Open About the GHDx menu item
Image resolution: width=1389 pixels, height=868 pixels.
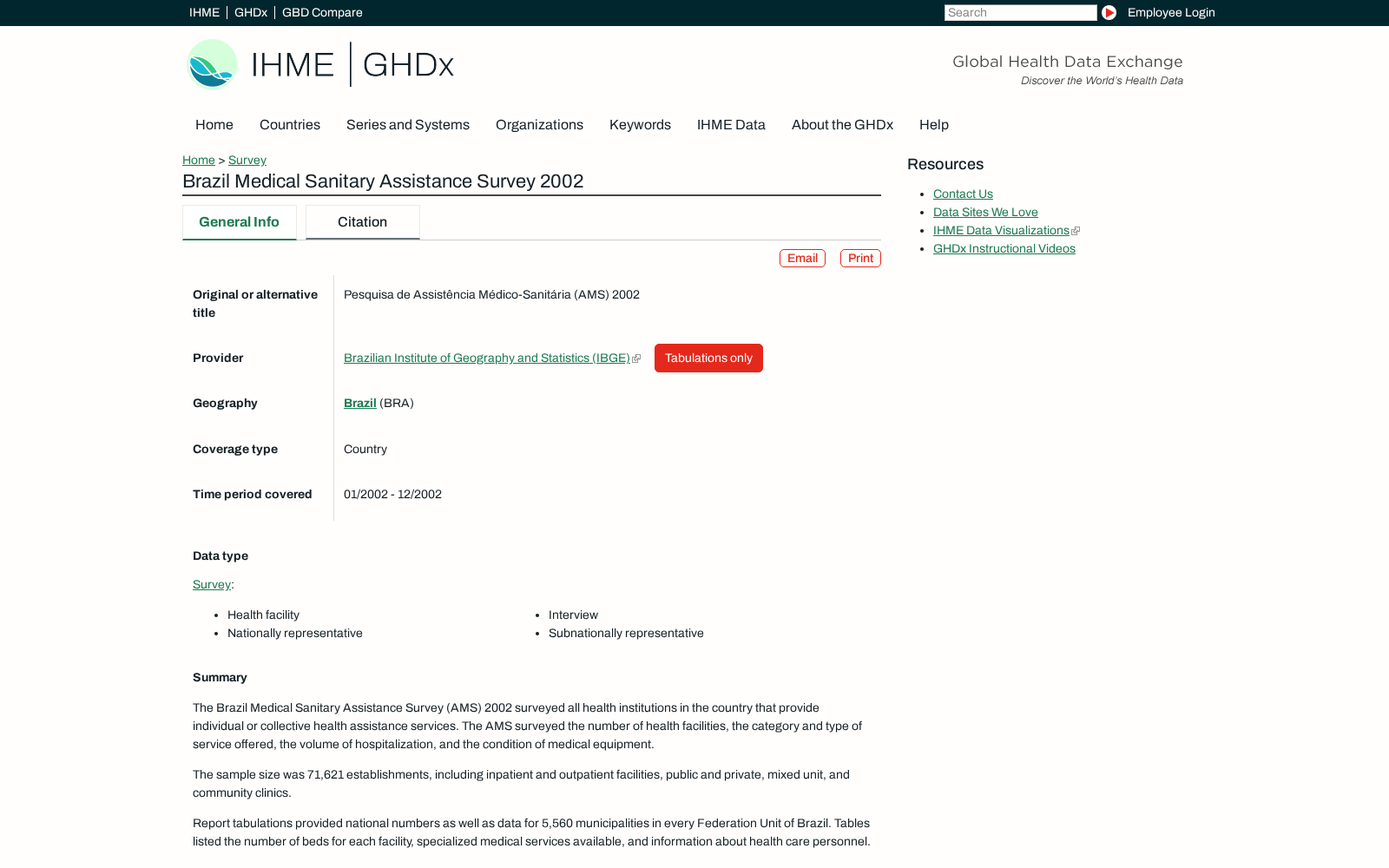(x=842, y=125)
